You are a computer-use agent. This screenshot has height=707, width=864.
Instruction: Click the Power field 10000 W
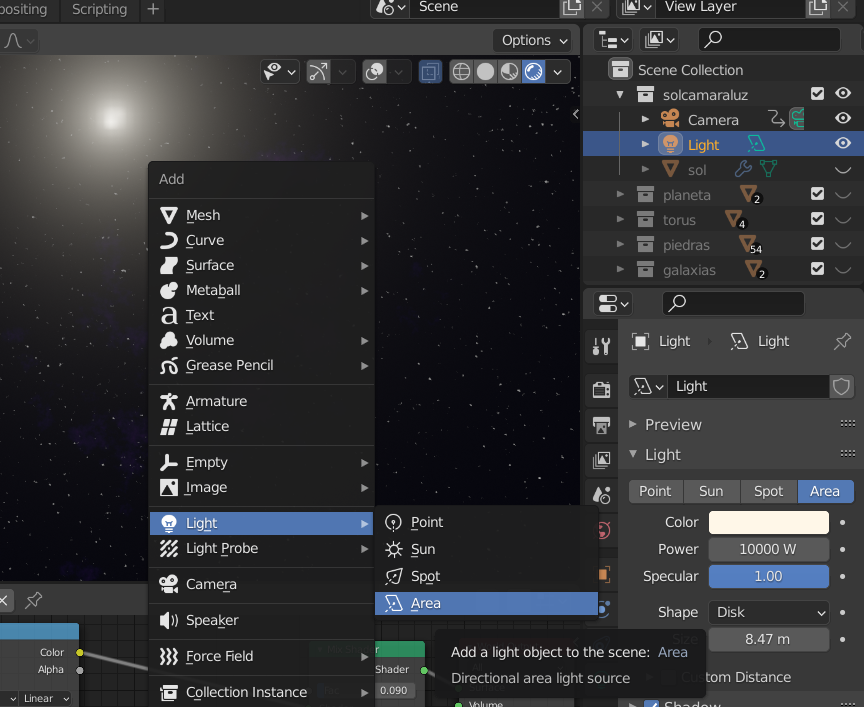tap(769, 549)
